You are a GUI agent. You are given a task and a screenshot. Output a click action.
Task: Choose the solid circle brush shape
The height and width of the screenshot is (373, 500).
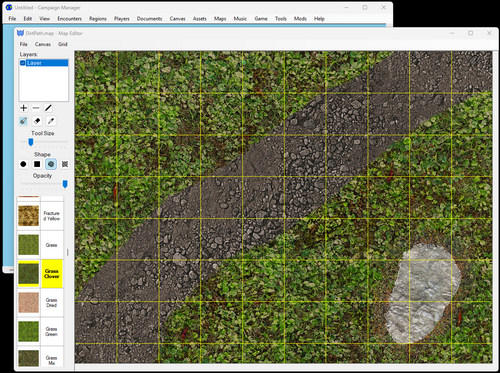tap(23, 164)
